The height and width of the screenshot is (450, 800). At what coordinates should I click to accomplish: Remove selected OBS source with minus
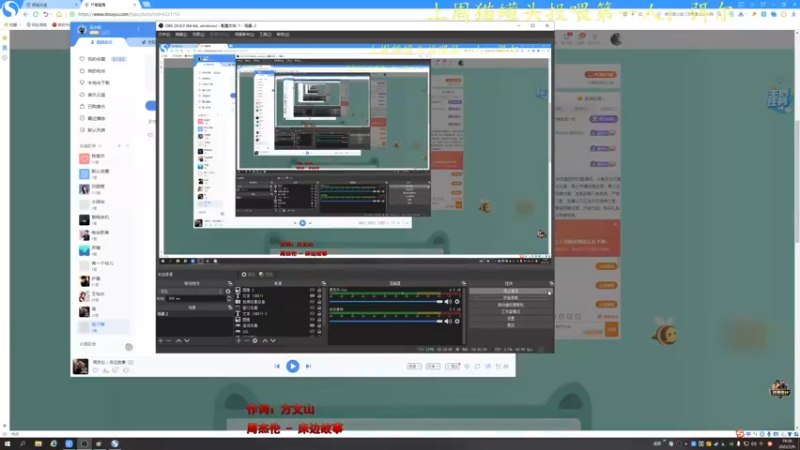point(246,340)
